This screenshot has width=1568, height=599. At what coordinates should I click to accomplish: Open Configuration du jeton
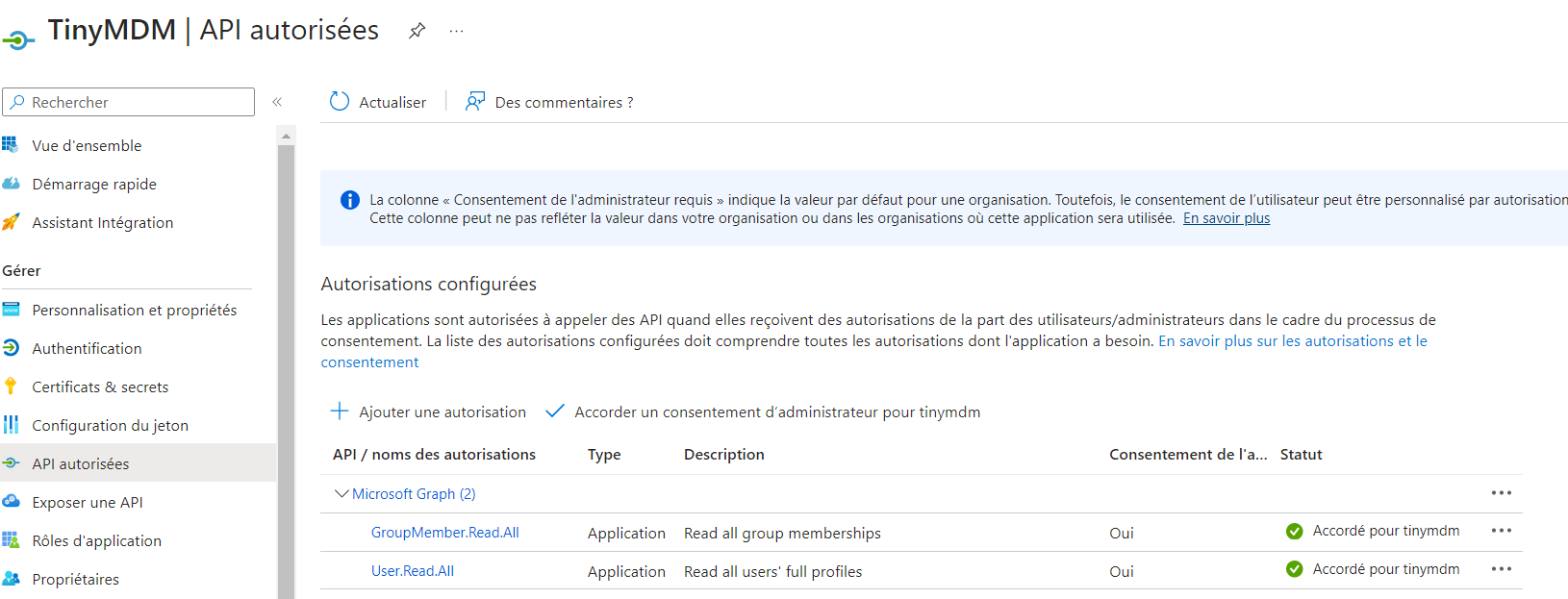[x=111, y=425]
